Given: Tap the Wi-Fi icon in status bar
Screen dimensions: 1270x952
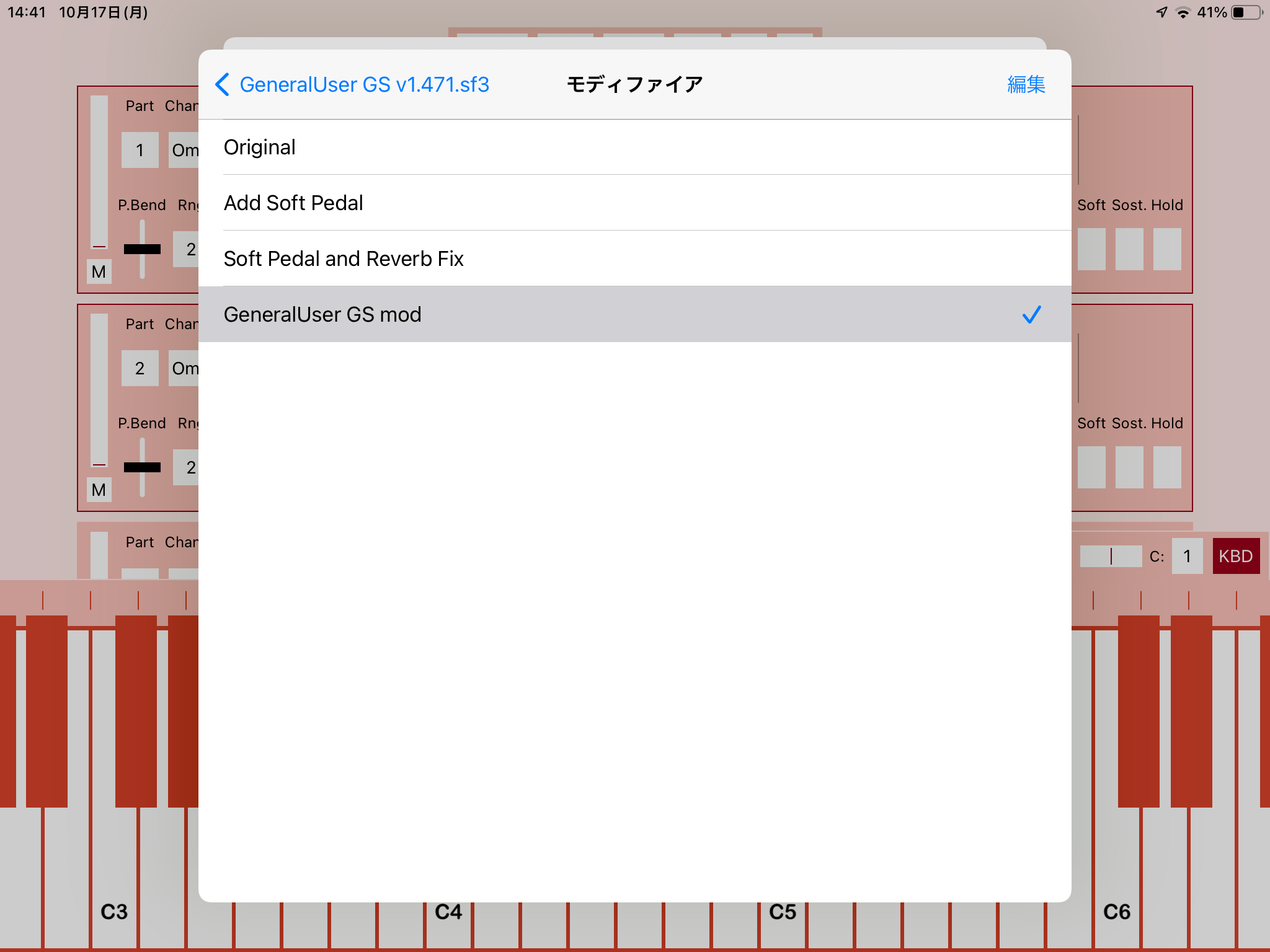Looking at the screenshot, I should [1183, 12].
